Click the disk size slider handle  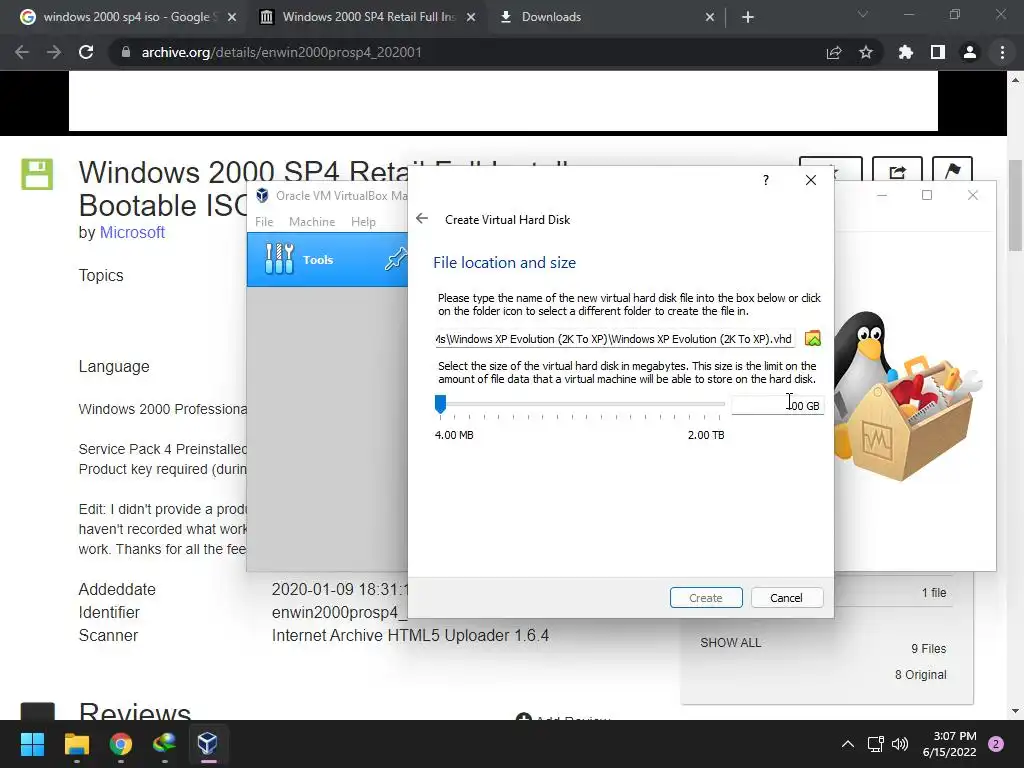[440, 404]
